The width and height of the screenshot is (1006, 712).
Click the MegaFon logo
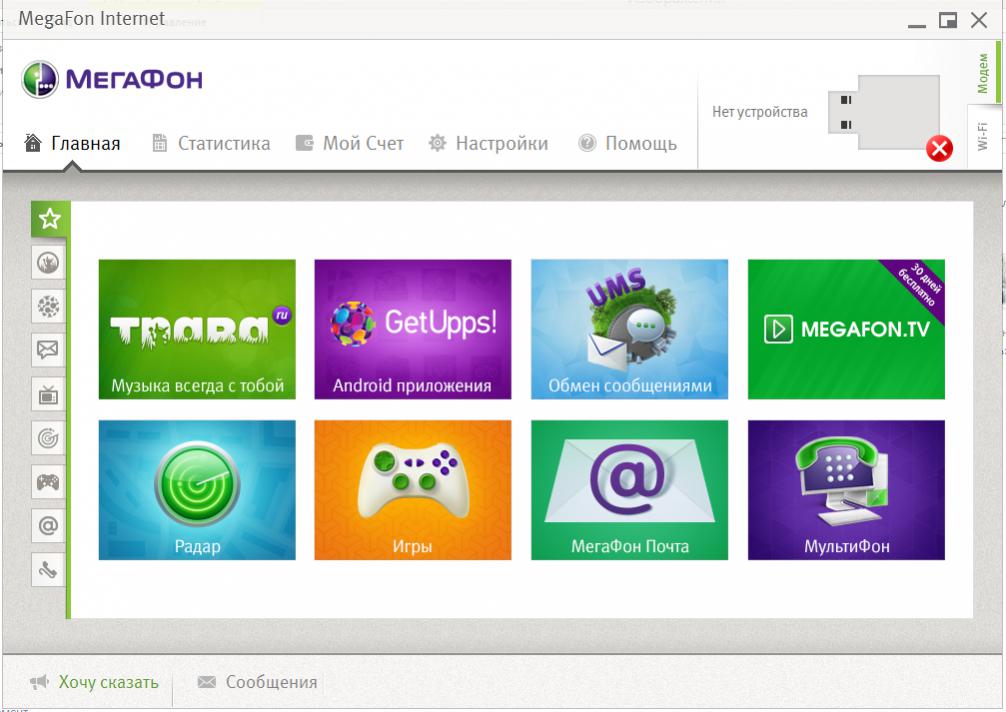click(x=112, y=80)
